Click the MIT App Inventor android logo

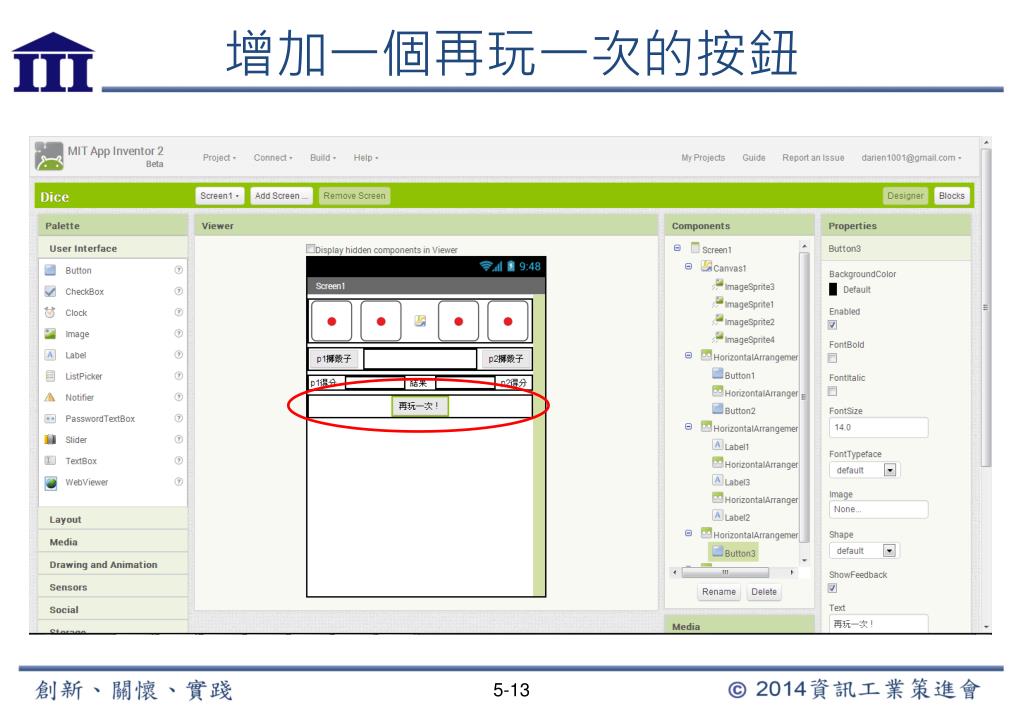pos(49,156)
